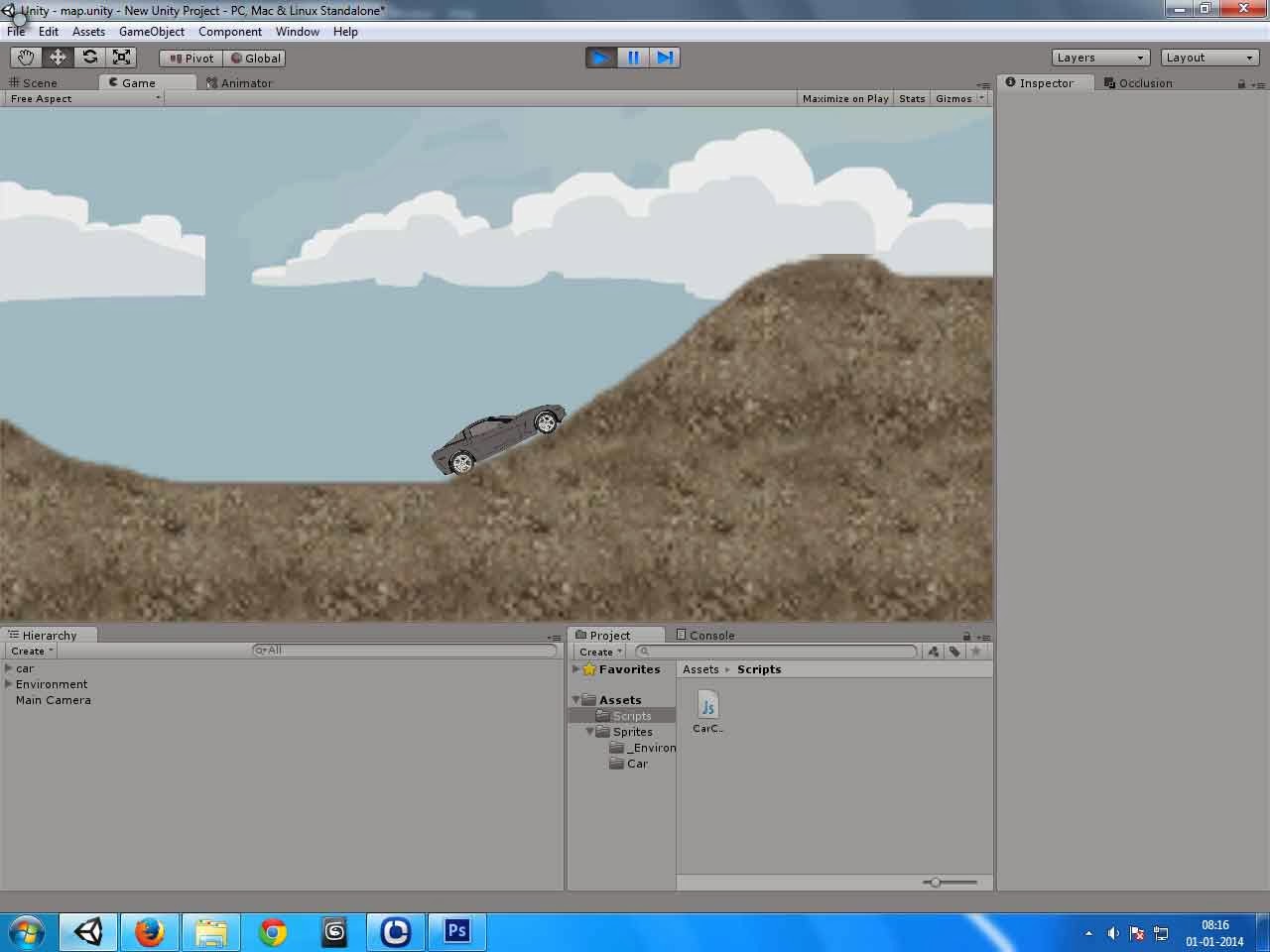This screenshot has height=952, width=1270.
Task: Save the current search as favorite
Action: pyautogui.click(x=977, y=652)
